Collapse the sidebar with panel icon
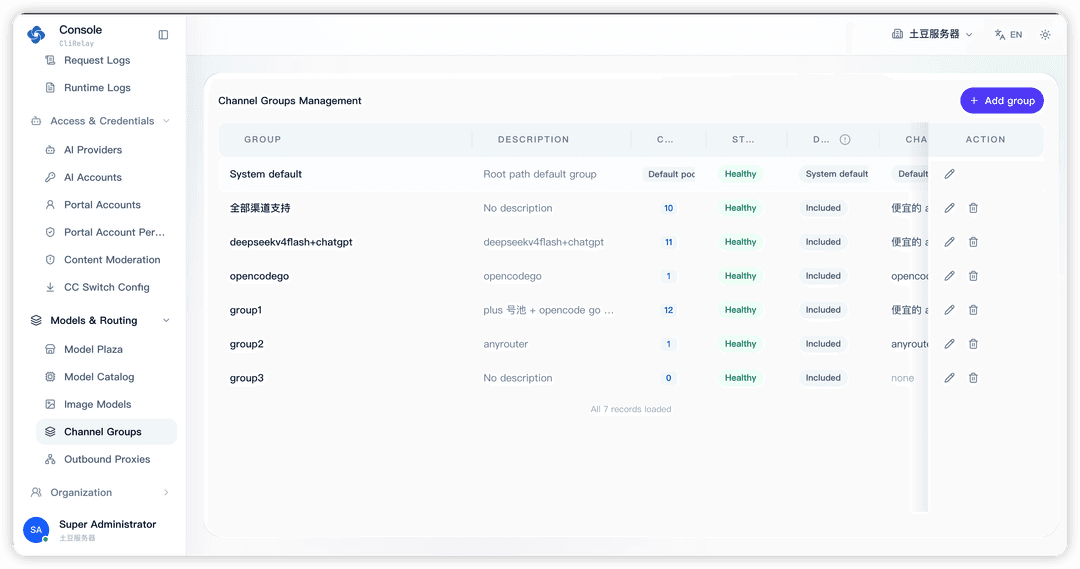 point(163,34)
